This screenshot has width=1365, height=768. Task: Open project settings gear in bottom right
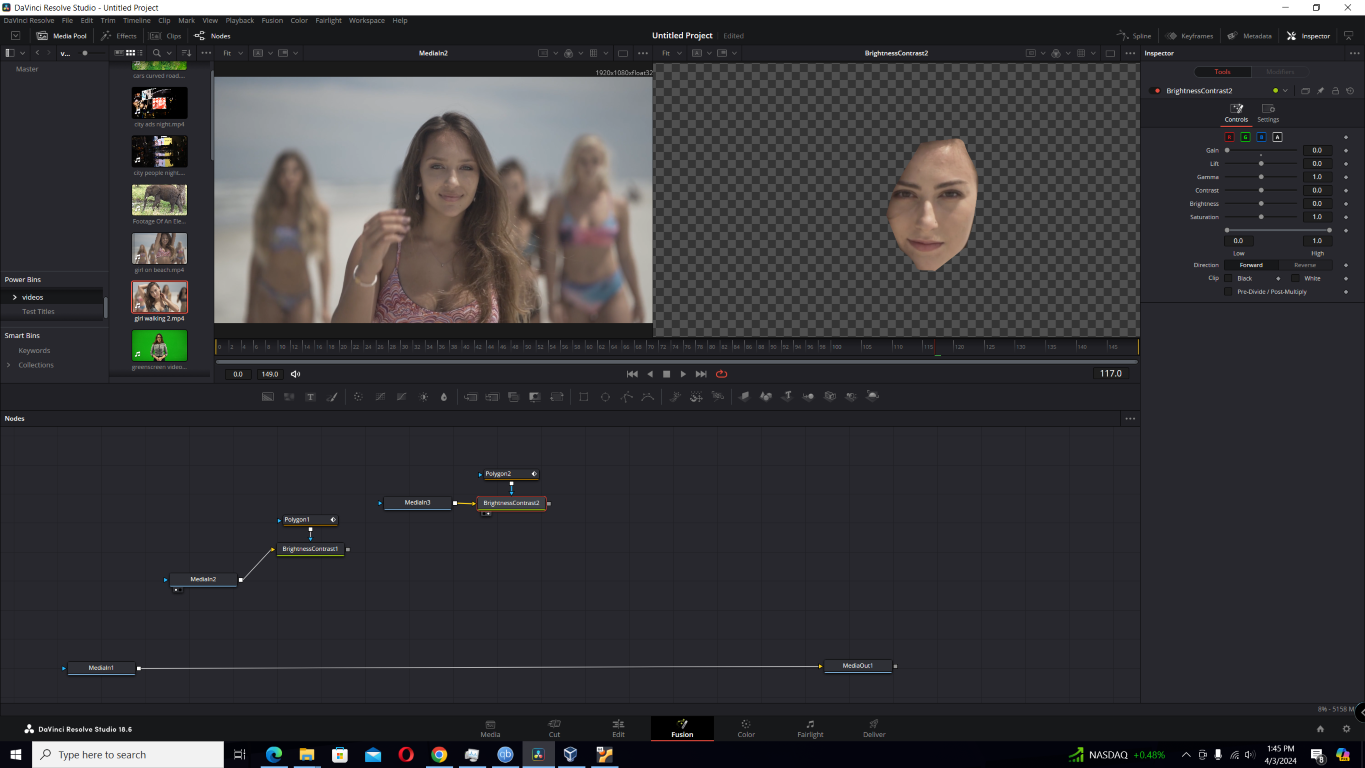point(1346,729)
